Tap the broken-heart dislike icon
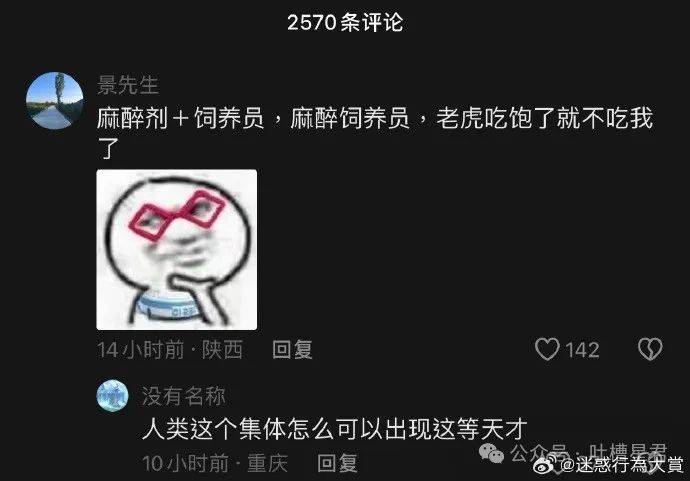 (650, 349)
